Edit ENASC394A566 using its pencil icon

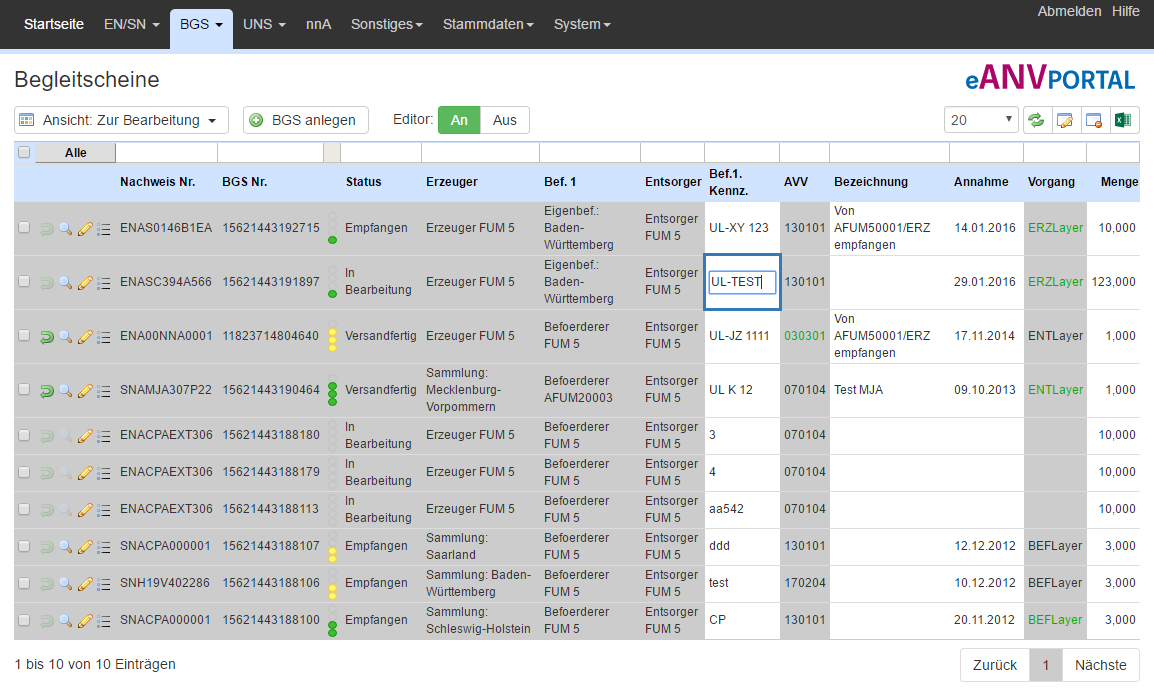tap(85, 283)
